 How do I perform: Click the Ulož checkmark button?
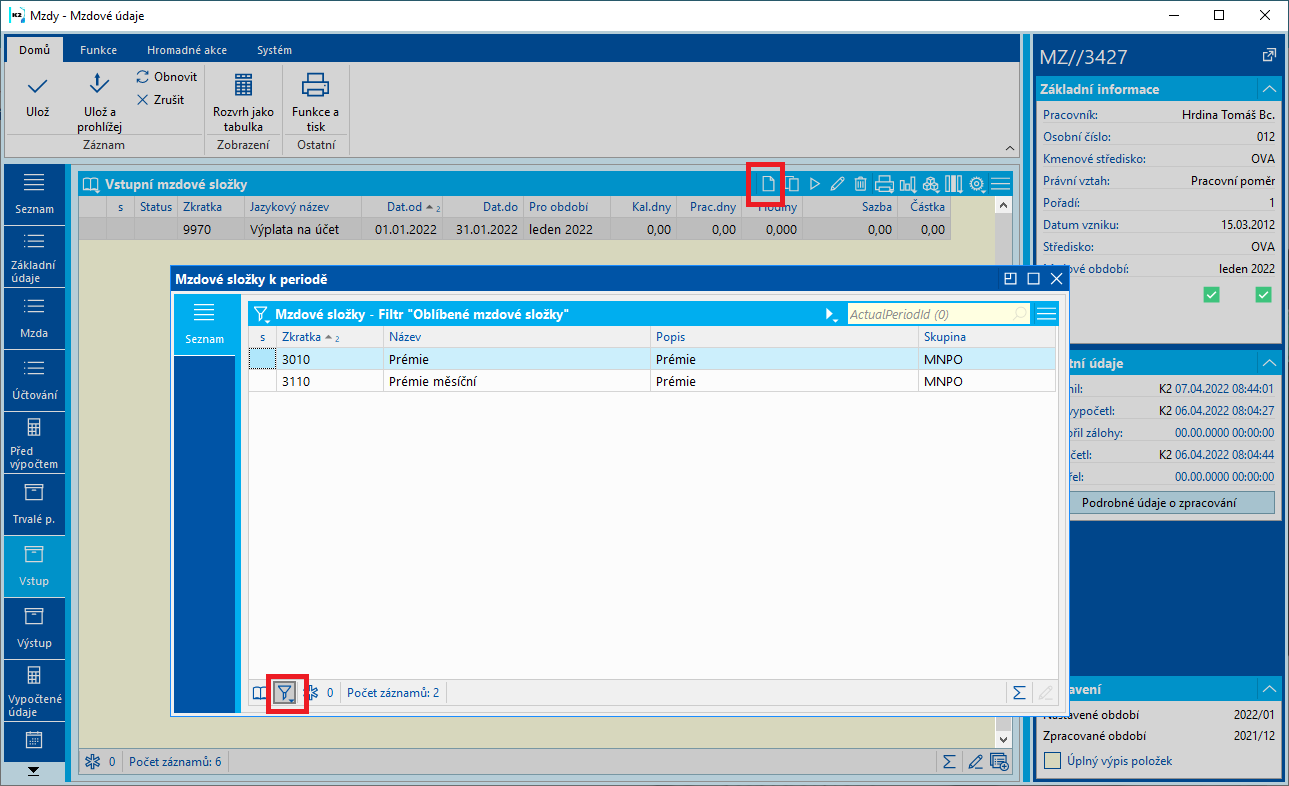[37, 97]
